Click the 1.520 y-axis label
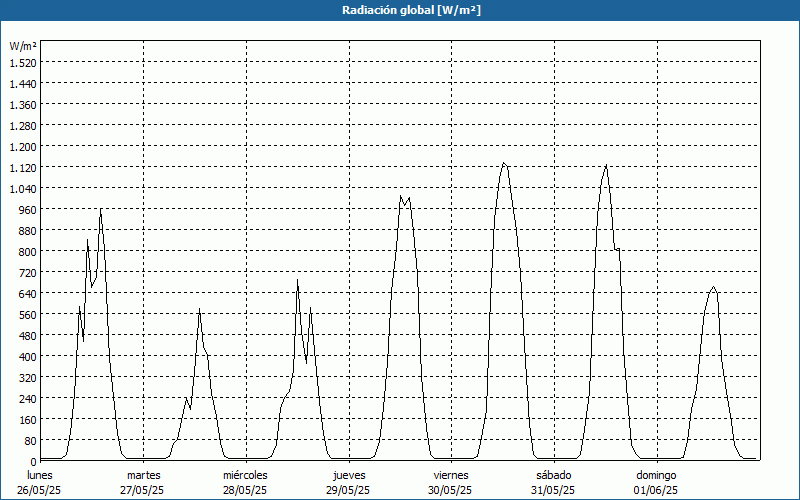This screenshot has height=500, width=800. click(23, 63)
